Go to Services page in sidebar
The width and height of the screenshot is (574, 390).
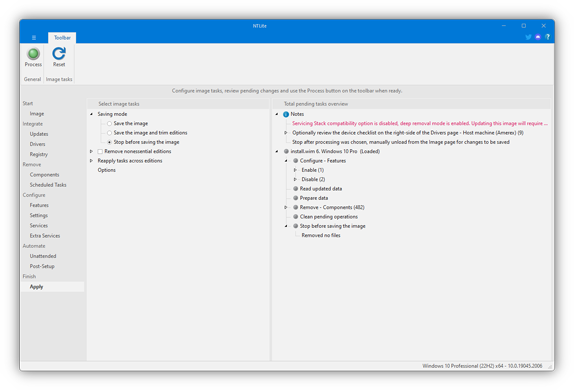coord(39,226)
